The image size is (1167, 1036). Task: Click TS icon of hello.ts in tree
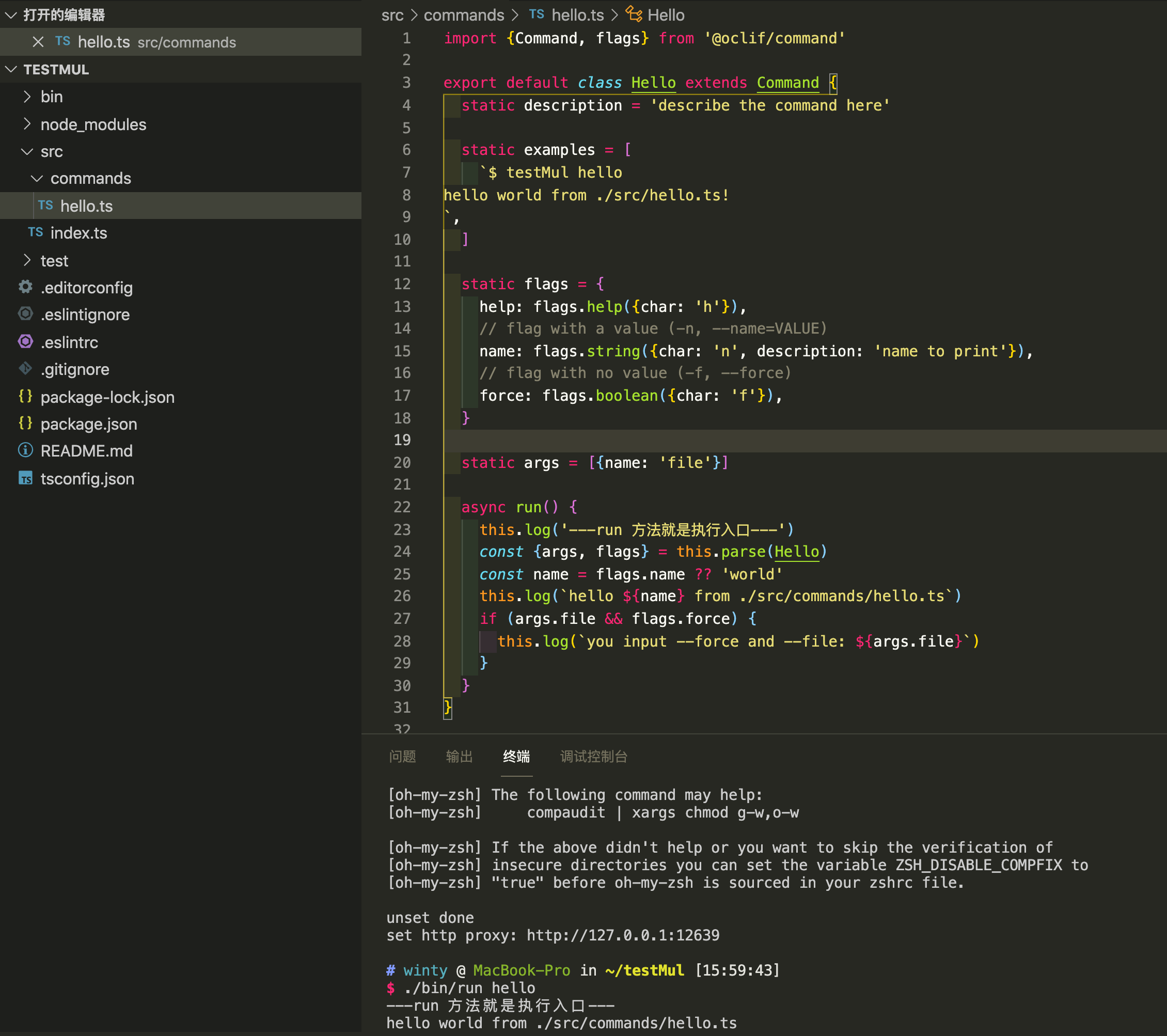(45, 206)
